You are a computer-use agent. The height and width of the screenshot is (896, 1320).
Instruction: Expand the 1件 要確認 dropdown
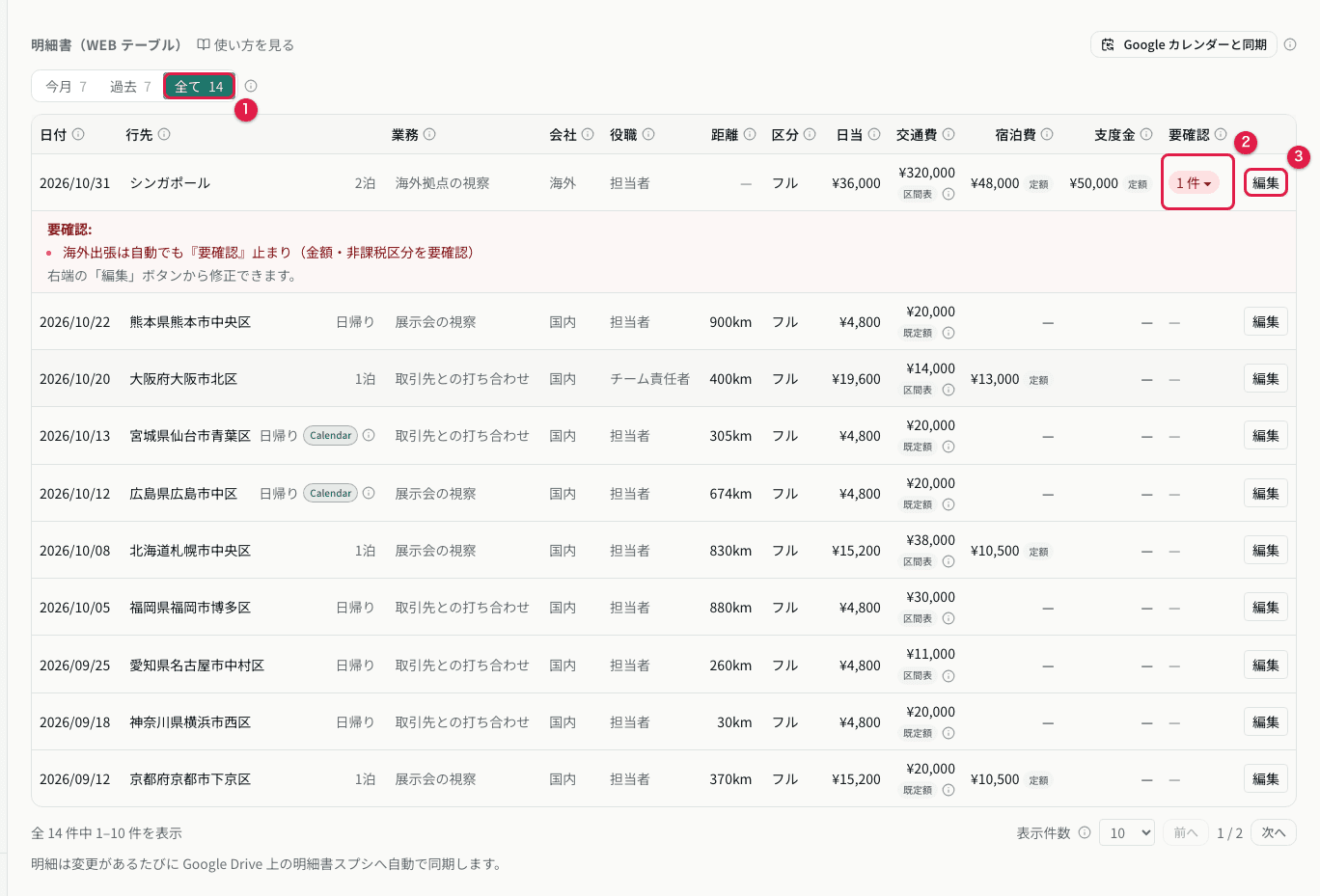point(1194,183)
